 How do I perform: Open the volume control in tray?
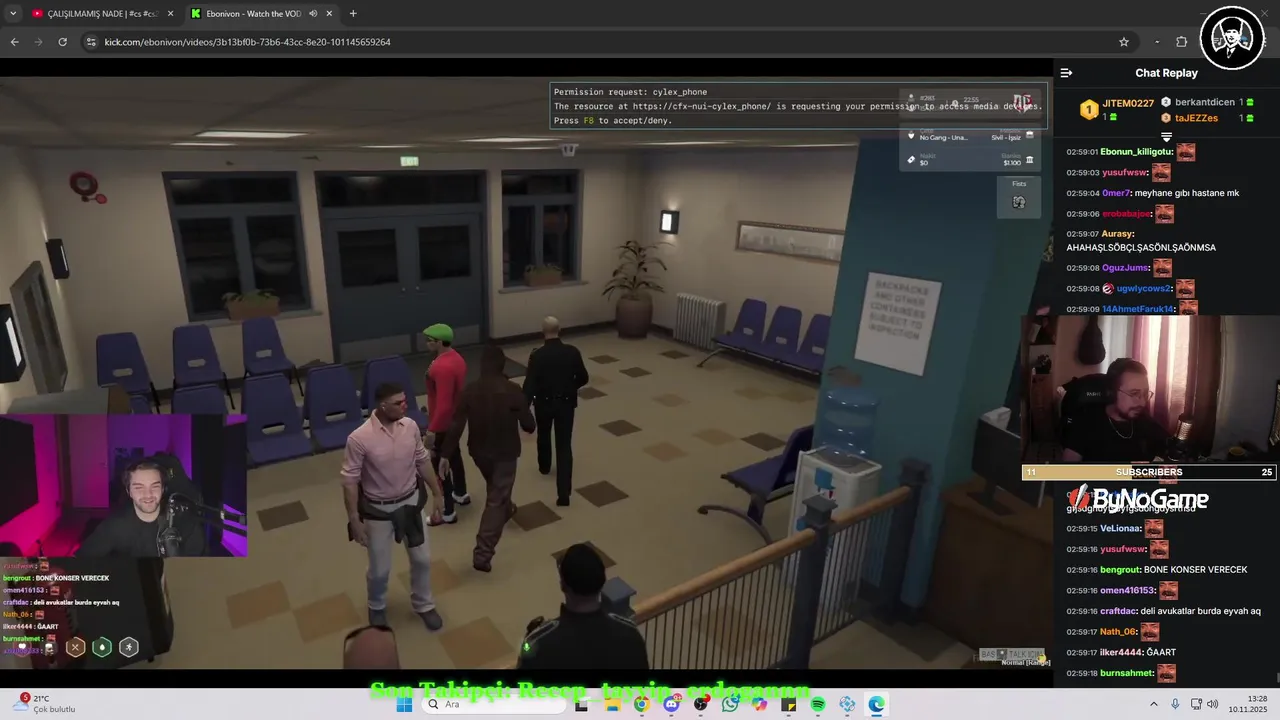pos(1213,704)
